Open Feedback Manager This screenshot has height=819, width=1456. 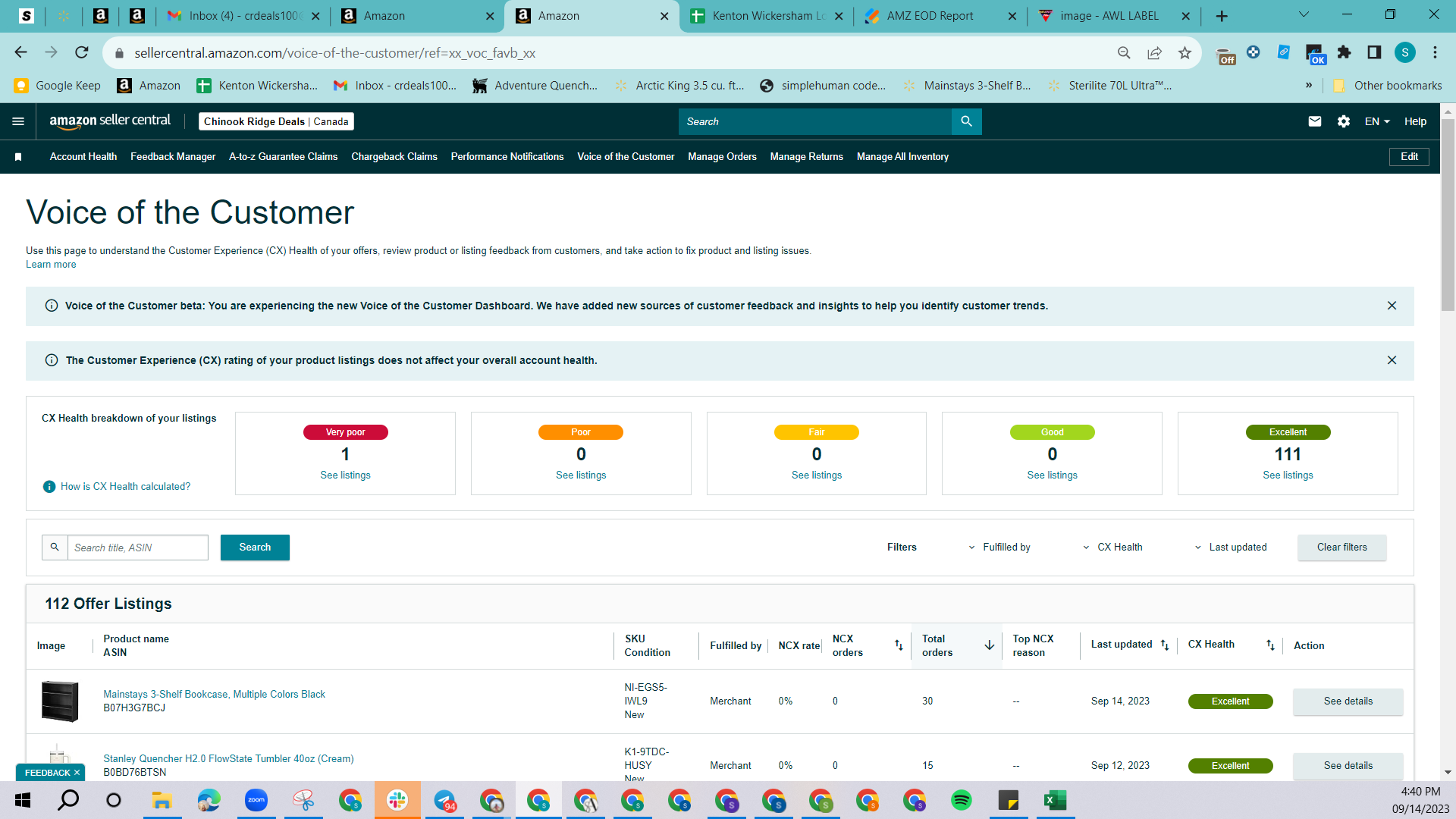point(173,157)
